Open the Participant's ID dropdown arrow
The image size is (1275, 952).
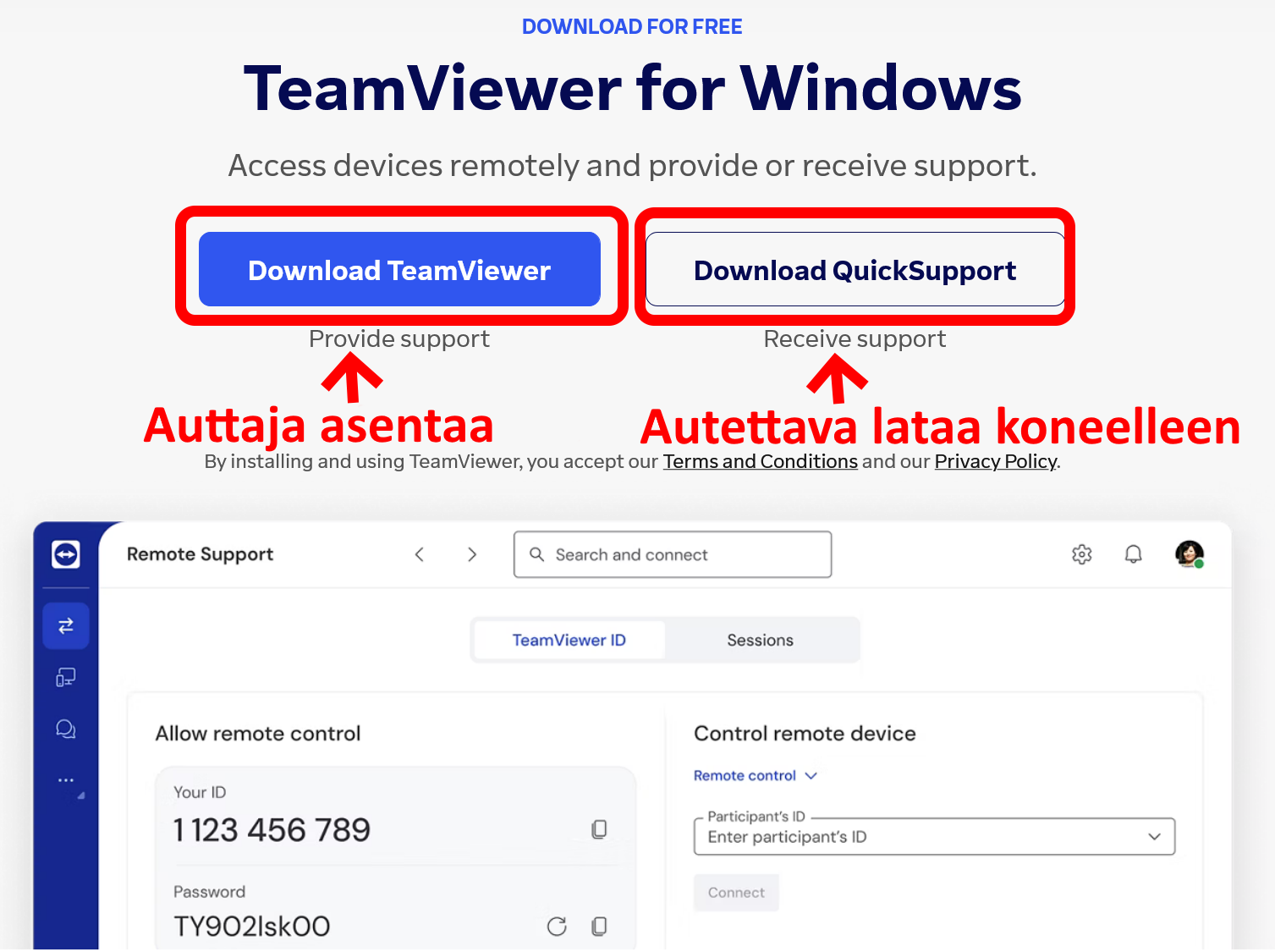(x=1154, y=837)
